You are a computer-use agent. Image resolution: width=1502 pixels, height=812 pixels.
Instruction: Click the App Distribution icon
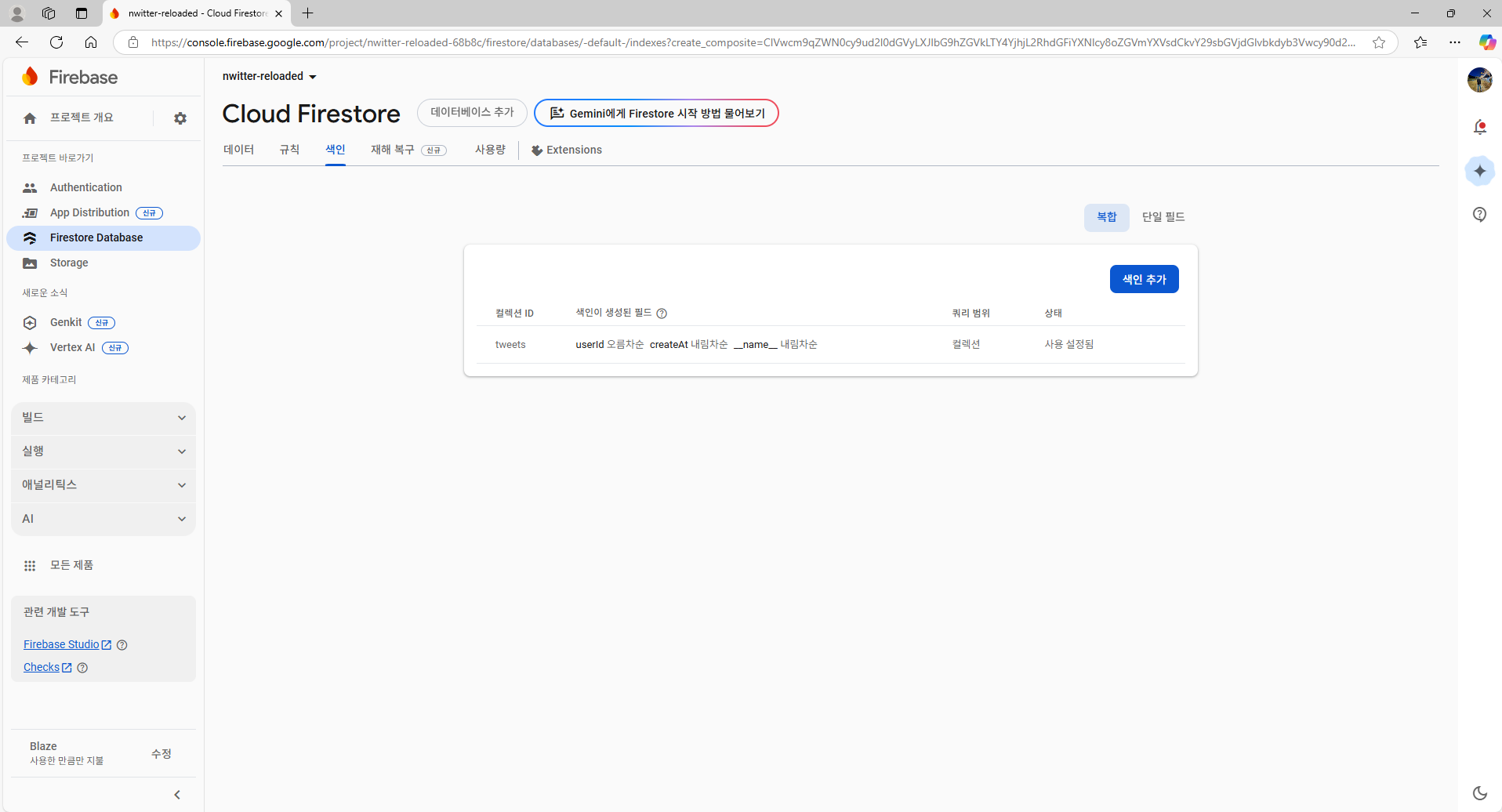click(x=30, y=213)
